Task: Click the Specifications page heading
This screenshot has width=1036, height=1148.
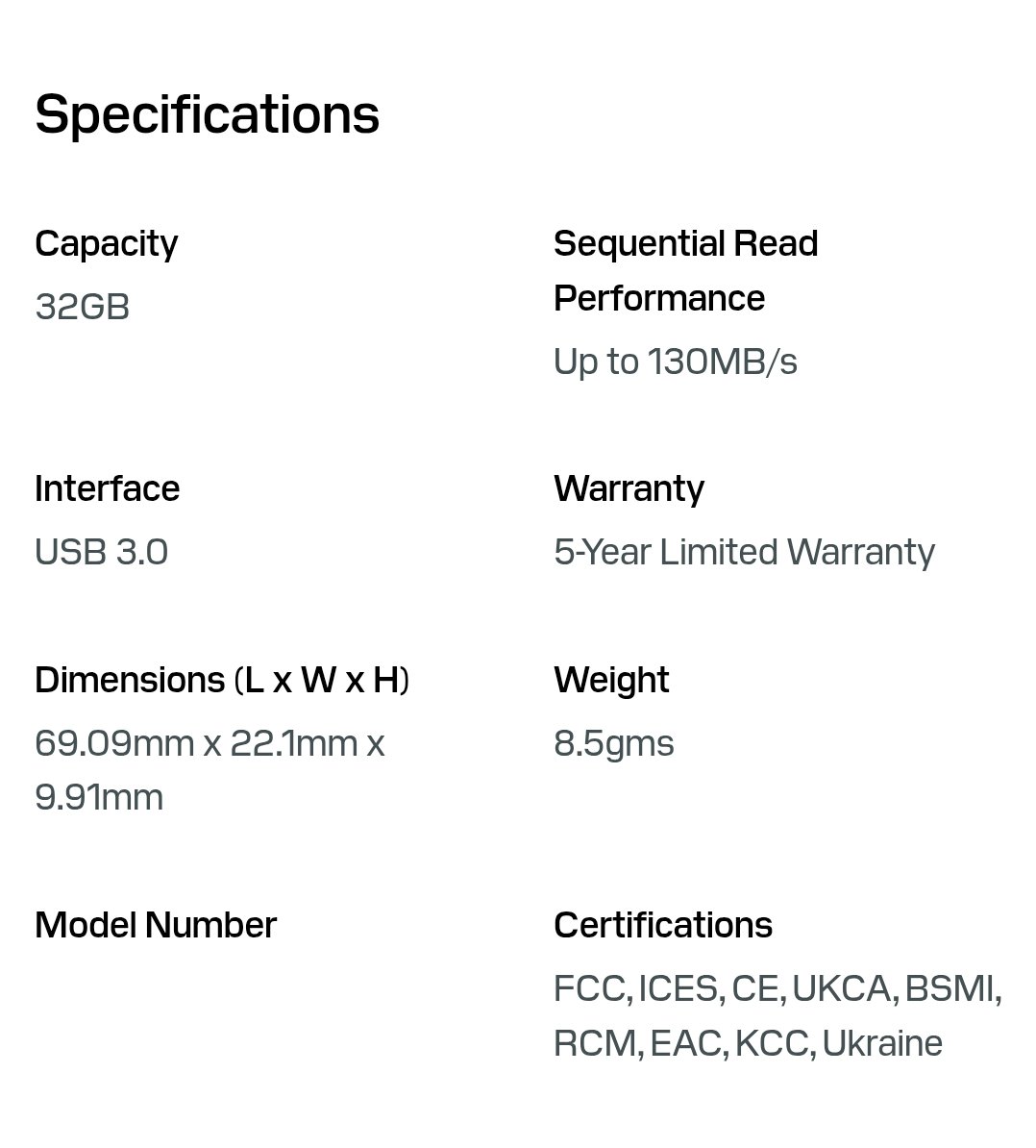Action: pos(207,113)
